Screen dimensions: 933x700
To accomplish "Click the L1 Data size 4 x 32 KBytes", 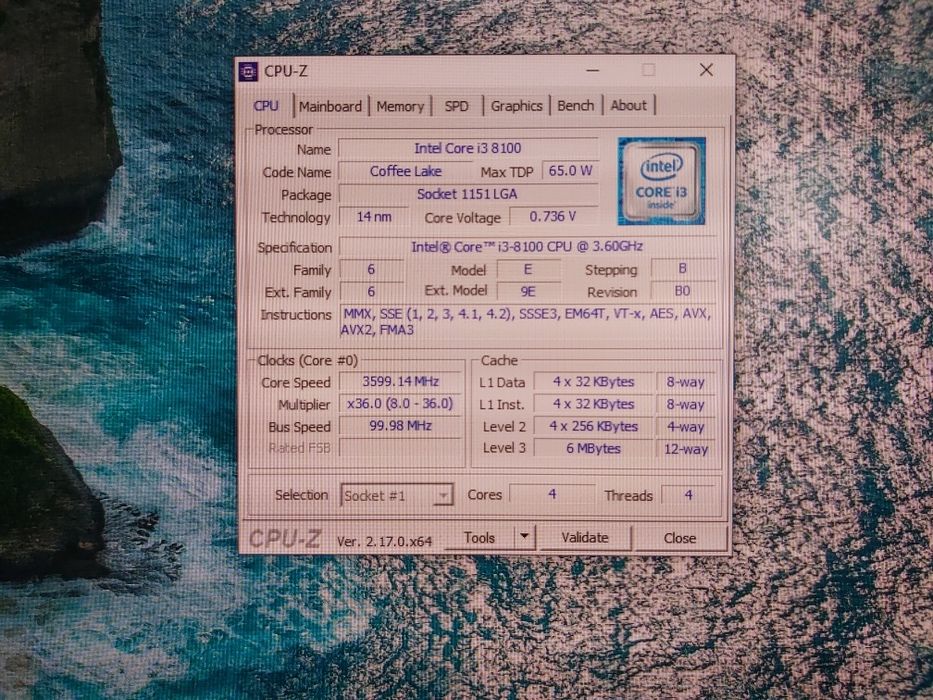I will pos(593,382).
